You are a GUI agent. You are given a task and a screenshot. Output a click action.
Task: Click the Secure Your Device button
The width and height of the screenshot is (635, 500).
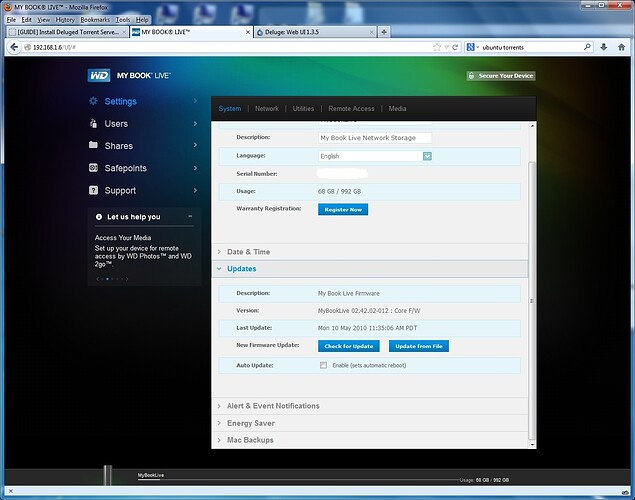501,76
